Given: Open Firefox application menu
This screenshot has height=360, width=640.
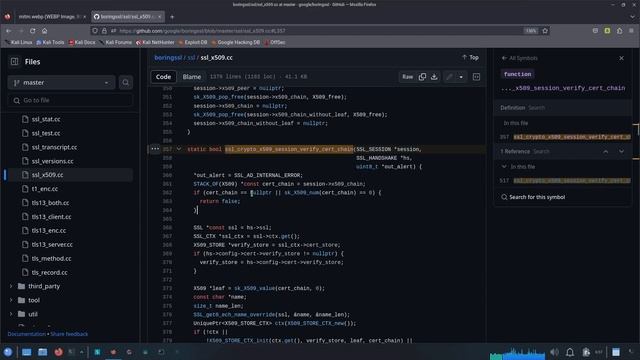Looking at the screenshot, I should (632, 31).
